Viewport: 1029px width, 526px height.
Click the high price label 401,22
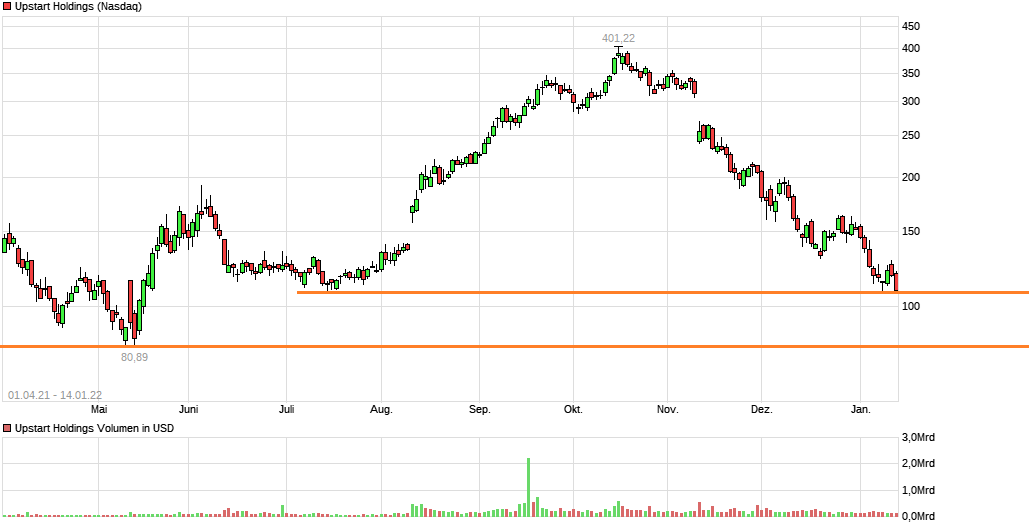click(618, 39)
